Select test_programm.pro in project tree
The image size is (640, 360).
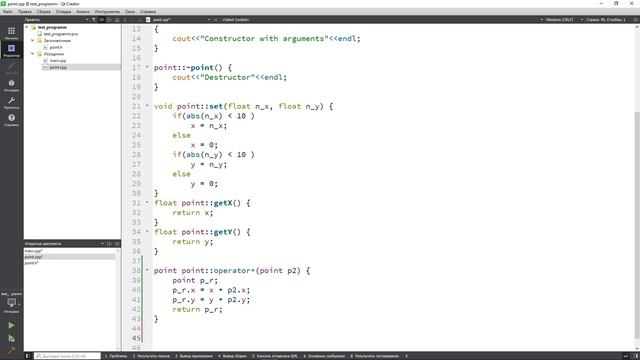(x=60, y=34)
